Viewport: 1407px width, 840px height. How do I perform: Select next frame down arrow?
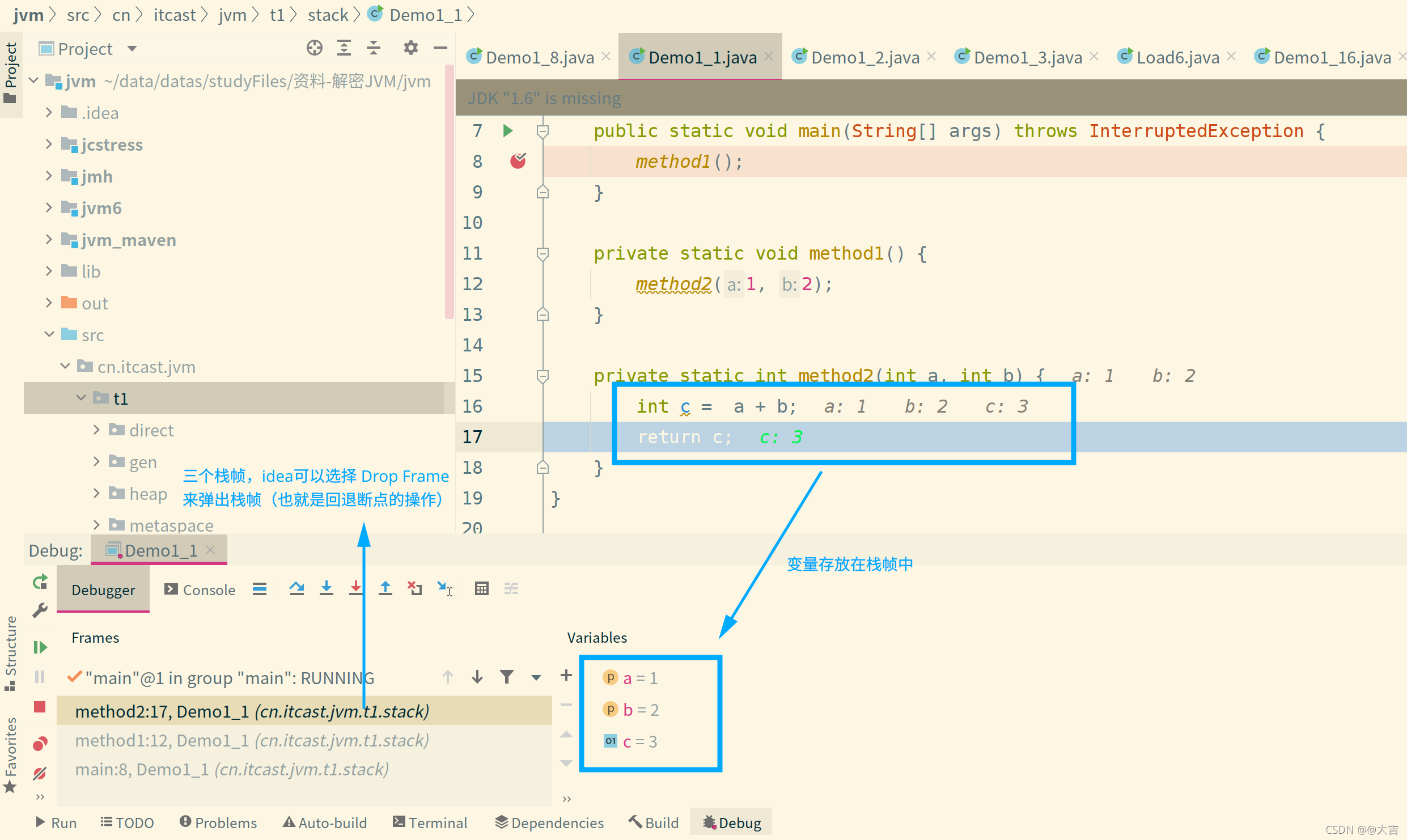click(x=477, y=677)
